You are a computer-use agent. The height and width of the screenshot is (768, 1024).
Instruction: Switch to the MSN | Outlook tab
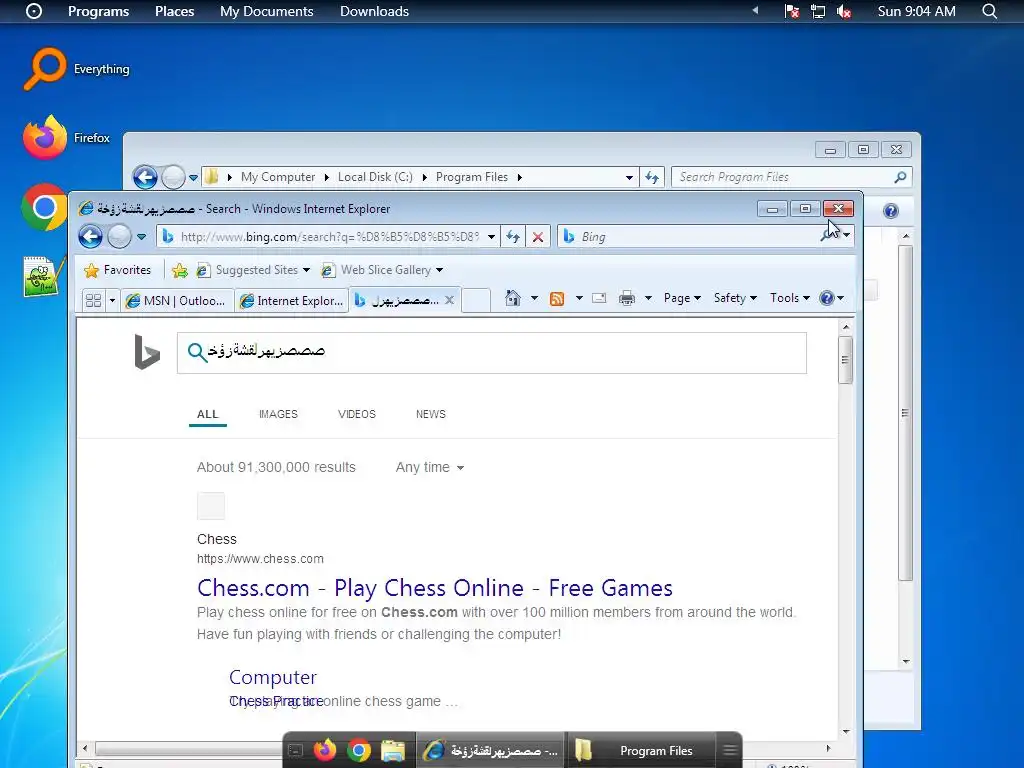pos(176,300)
